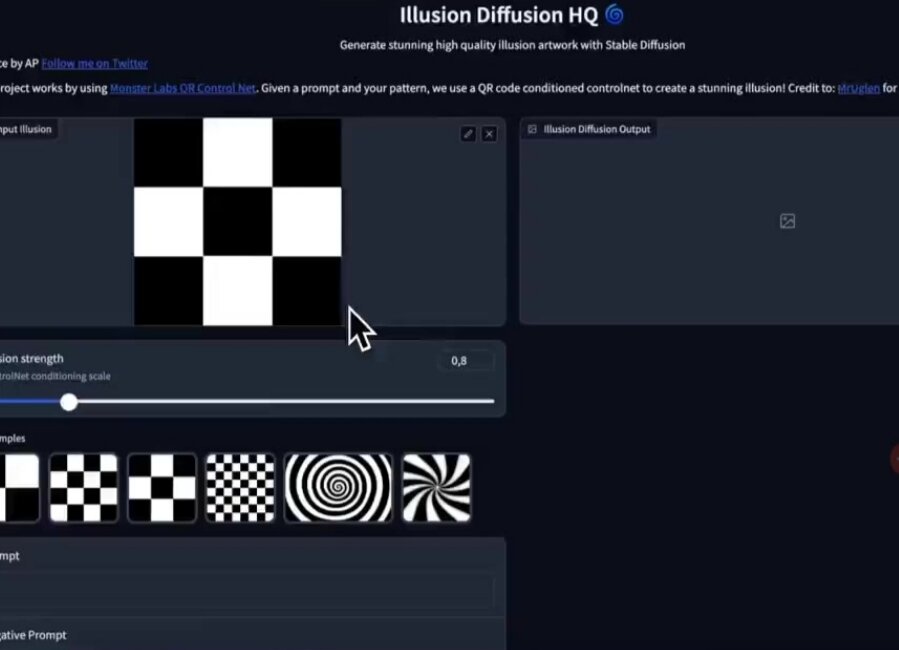899x650 pixels.
Task: Click the Negative Prompt label
Action: [33, 635]
